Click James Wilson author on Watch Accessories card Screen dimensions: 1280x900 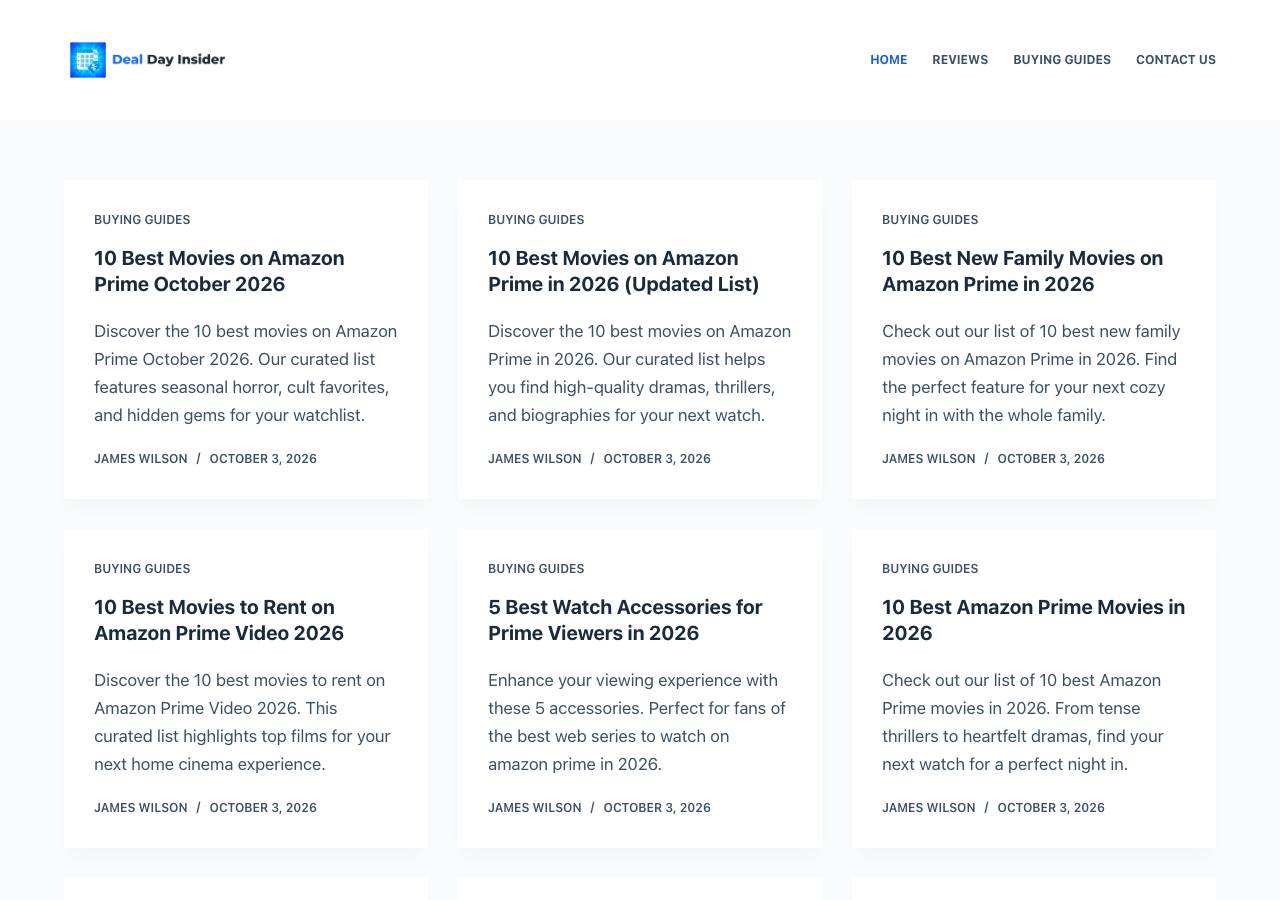[x=535, y=808]
